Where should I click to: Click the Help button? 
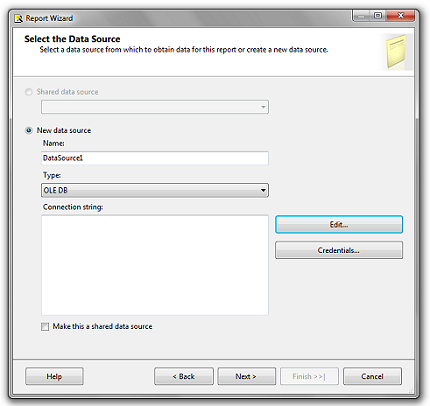point(54,376)
